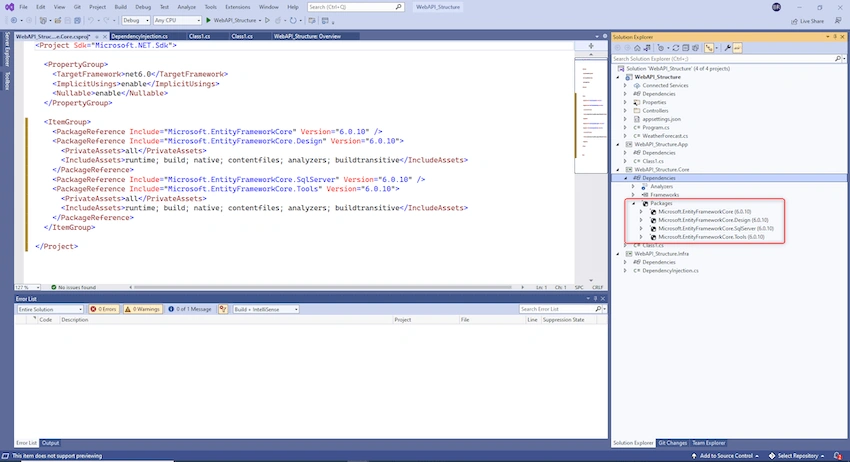Expand the Microsoft.EntityFrameworkCore.SqlServer package node
This screenshot has width=850, height=462.
click(641, 229)
